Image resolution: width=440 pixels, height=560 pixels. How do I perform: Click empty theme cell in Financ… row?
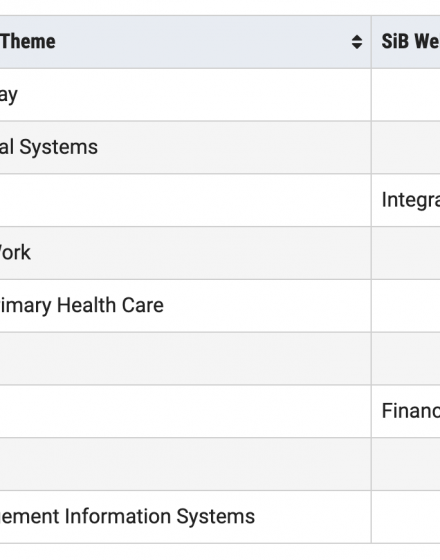185,411
